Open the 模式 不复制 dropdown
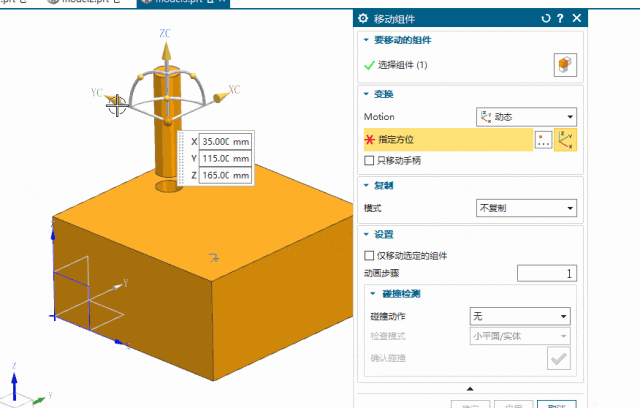Screen dimensions: 640x408 [x=527, y=207]
